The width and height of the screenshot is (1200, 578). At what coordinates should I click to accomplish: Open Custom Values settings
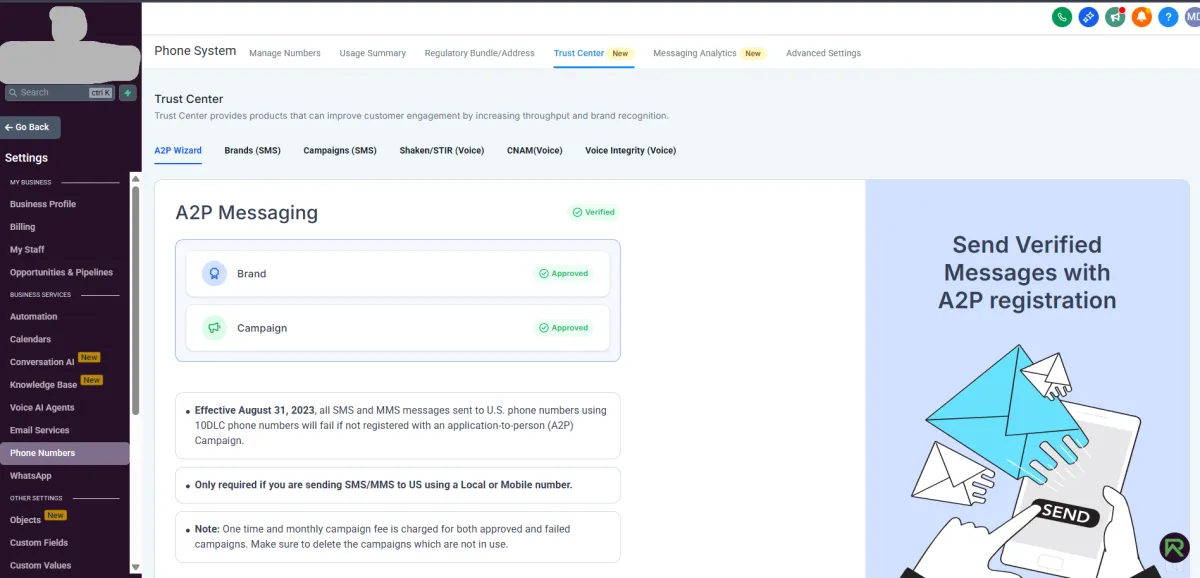click(41, 566)
